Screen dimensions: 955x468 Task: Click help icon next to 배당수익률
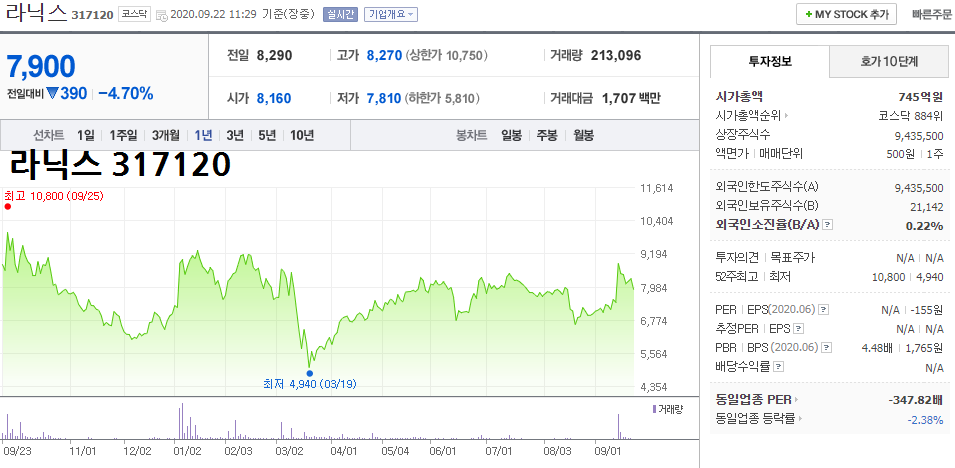click(x=779, y=367)
